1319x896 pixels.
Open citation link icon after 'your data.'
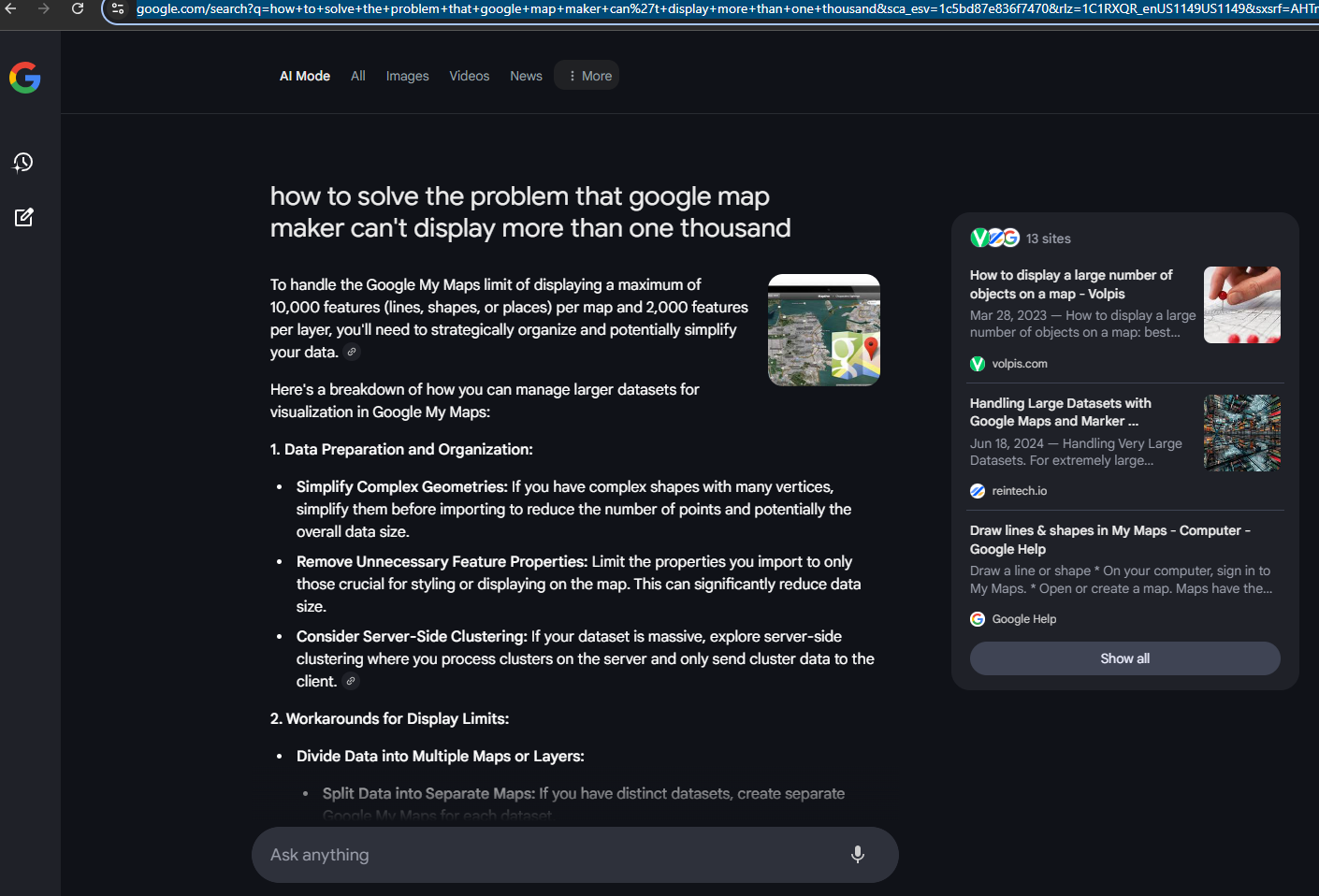[x=352, y=352]
